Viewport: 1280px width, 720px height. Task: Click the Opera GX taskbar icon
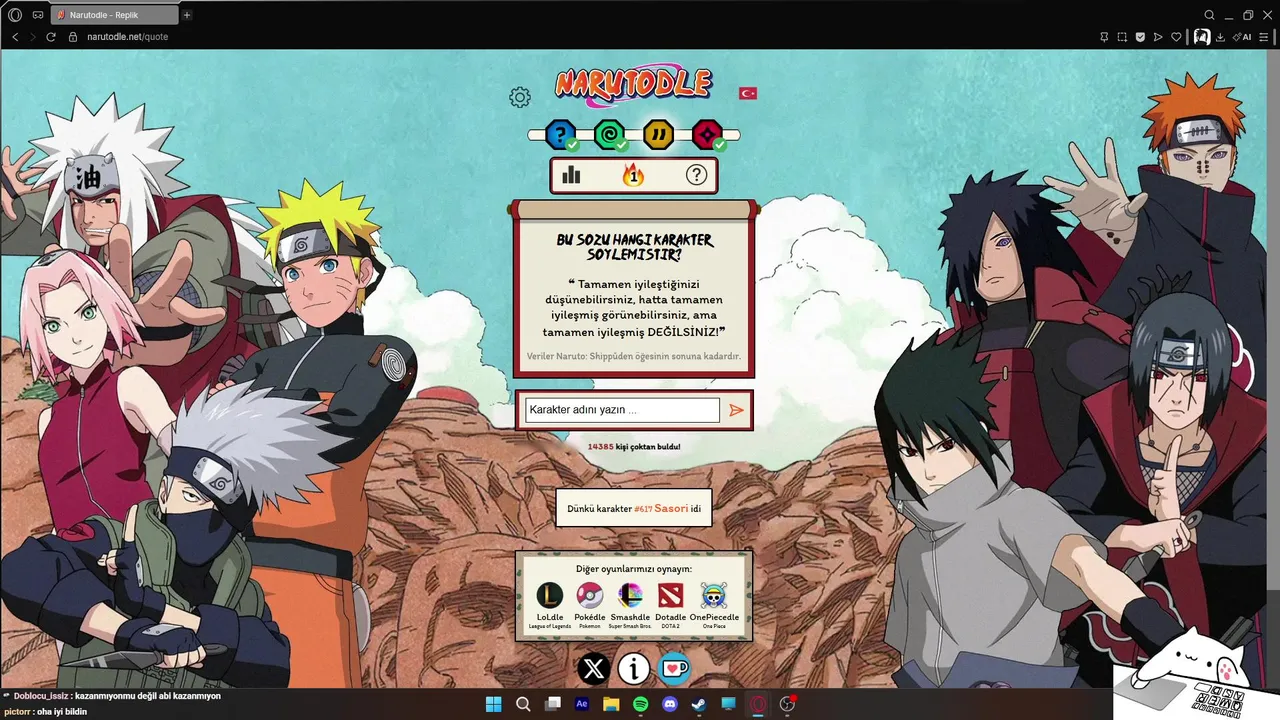click(758, 704)
